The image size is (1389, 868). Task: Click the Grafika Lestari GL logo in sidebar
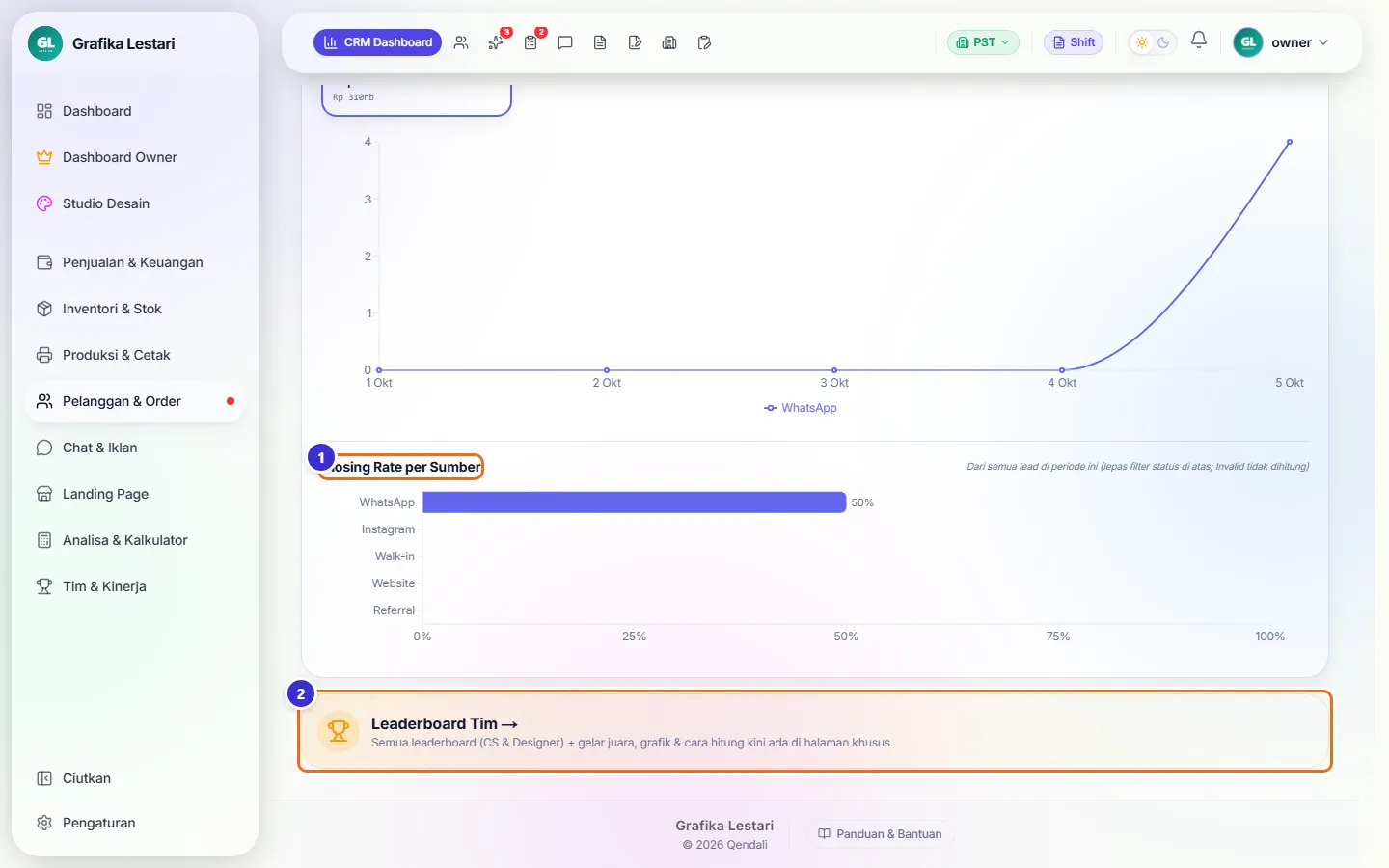coord(45,43)
